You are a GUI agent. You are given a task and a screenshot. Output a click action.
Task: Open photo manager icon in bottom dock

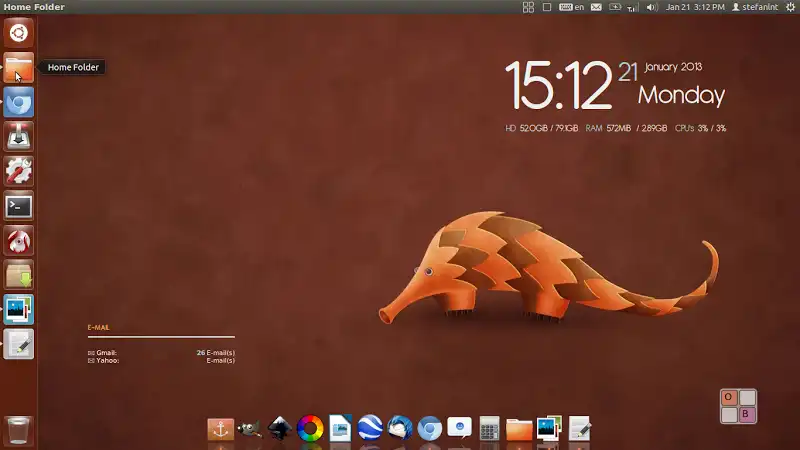tap(549, 428)
